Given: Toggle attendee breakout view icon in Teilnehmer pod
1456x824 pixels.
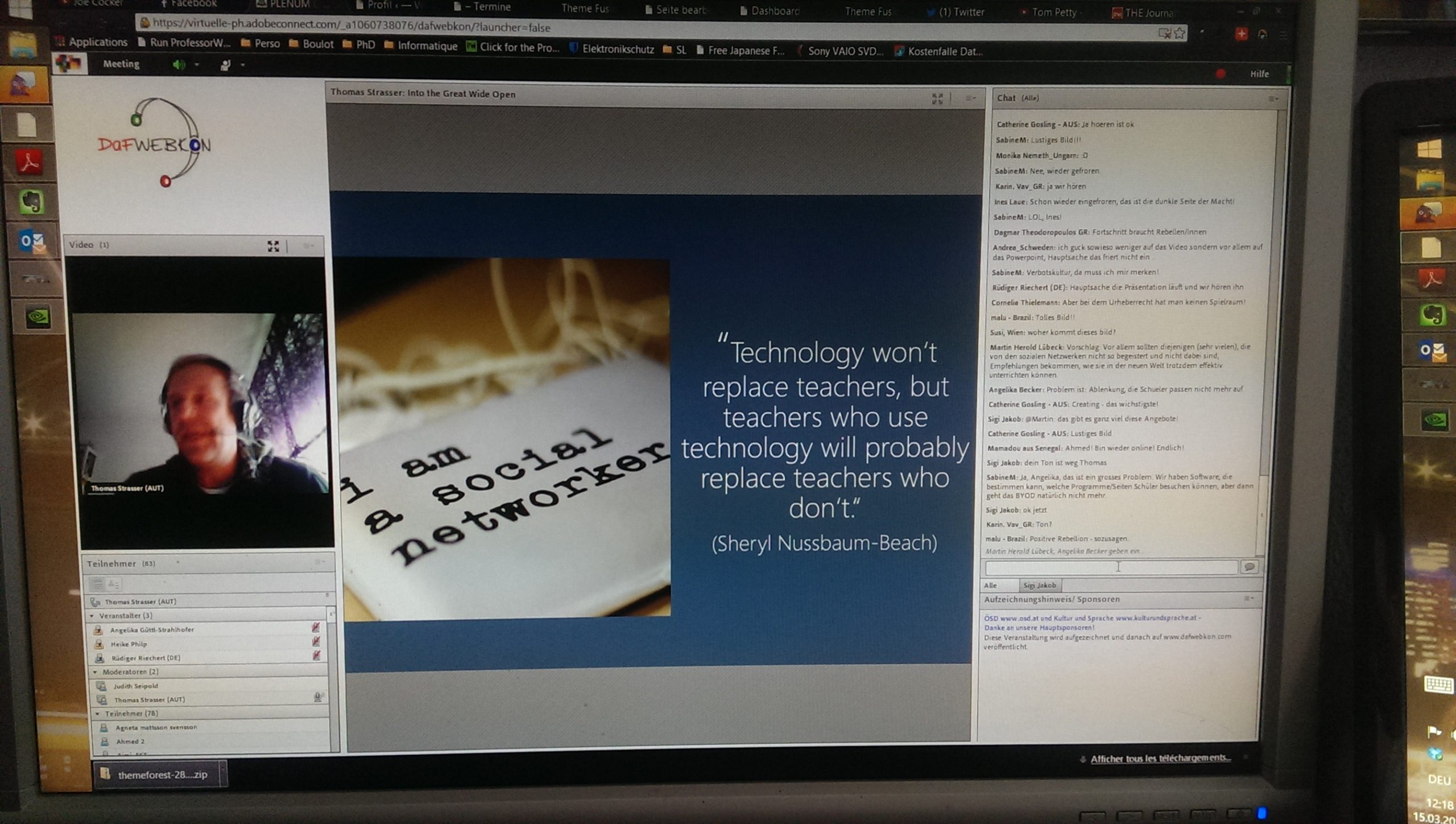Looking at the screenshot, I should pos(114,584).
